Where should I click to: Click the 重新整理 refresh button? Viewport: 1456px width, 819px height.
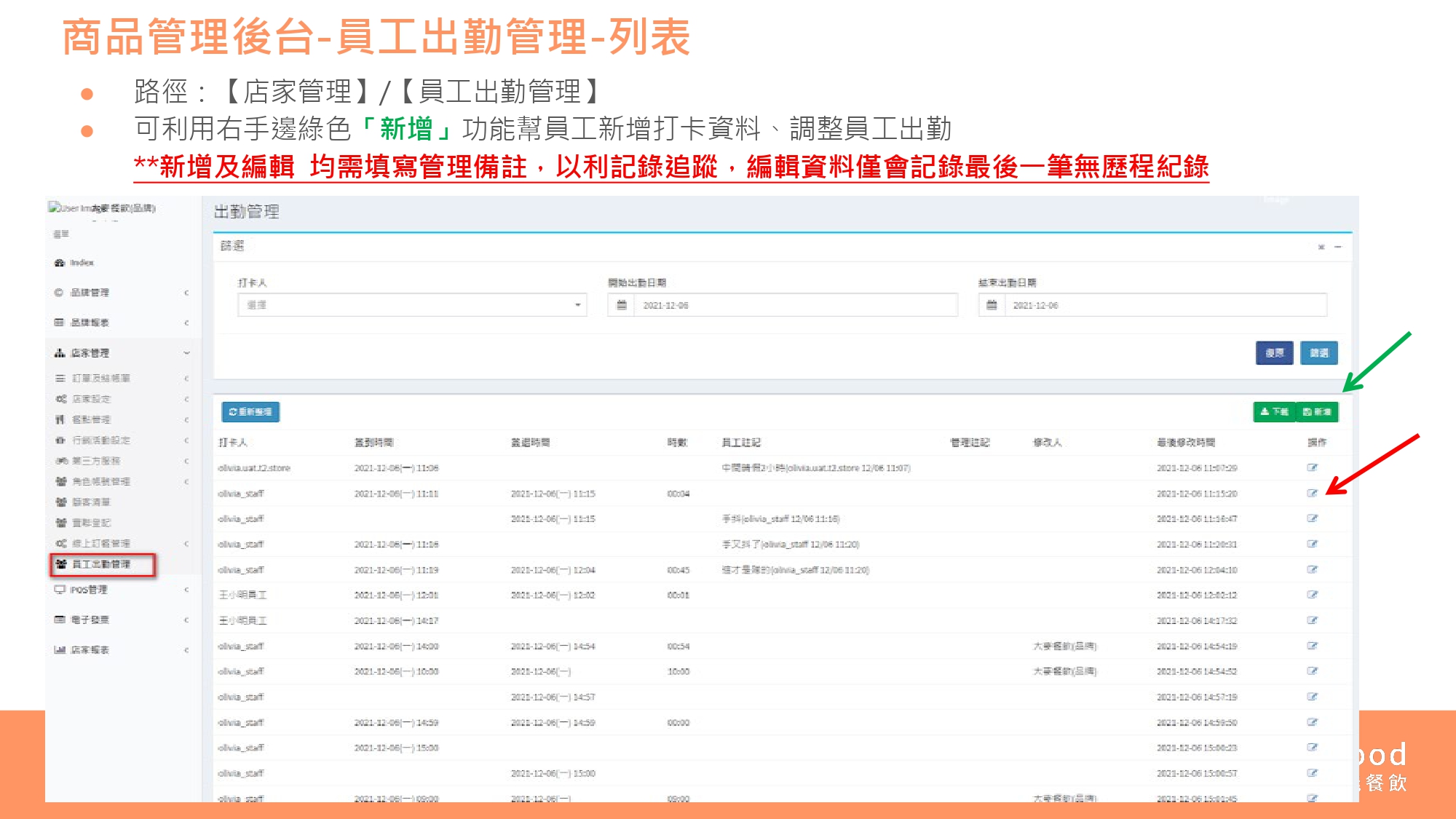250,412
